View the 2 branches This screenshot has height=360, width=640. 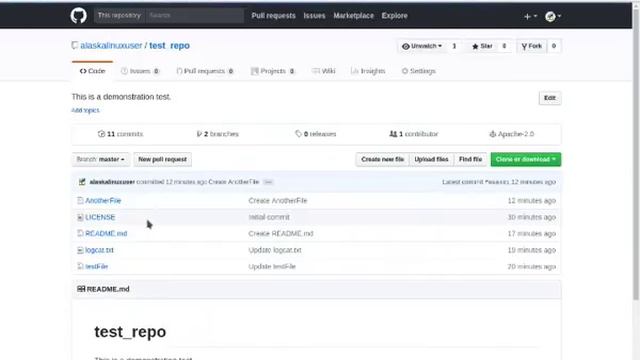(x=218, y=134)
